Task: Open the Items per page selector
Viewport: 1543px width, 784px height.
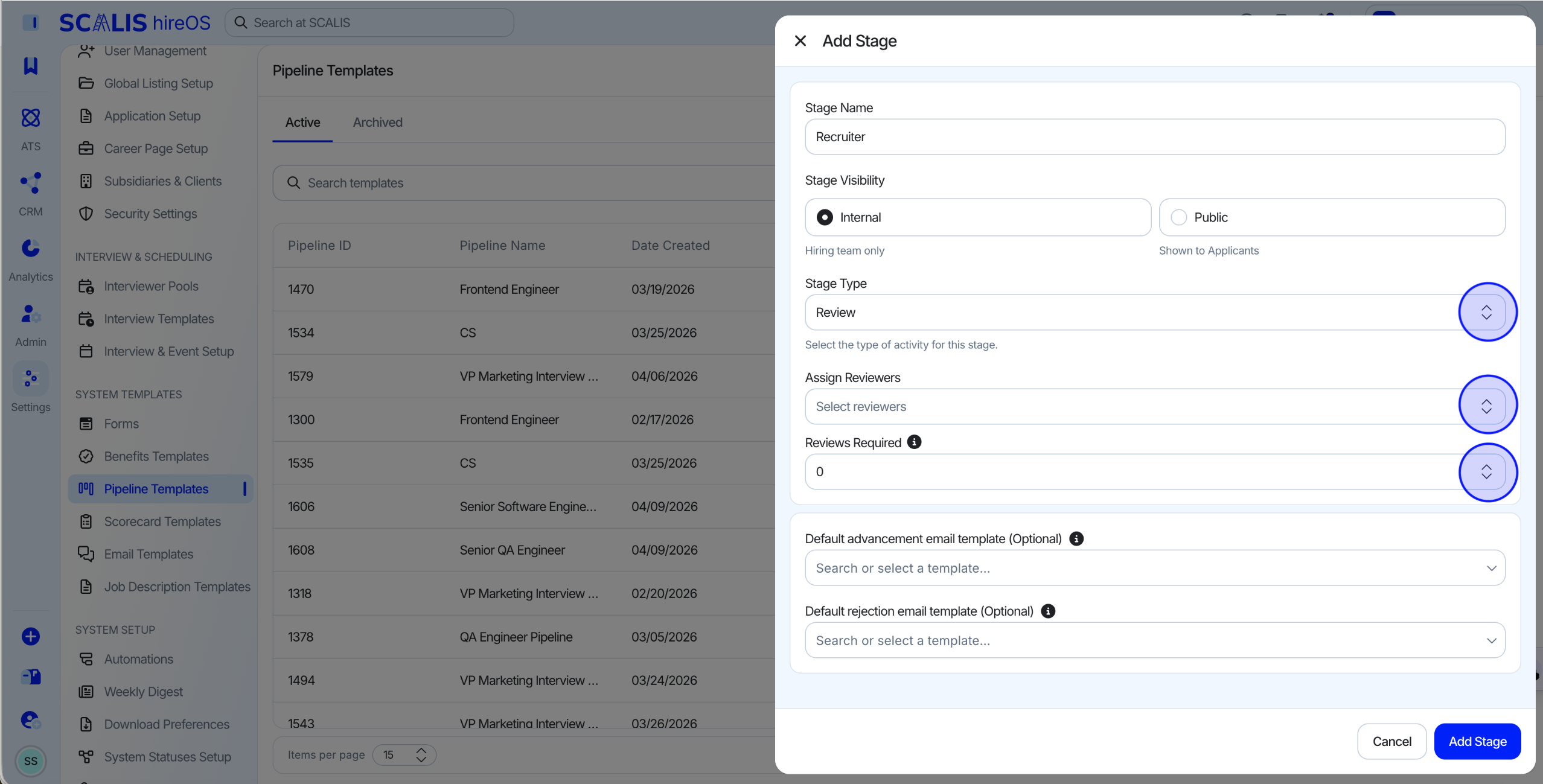Action: (404, 754)
